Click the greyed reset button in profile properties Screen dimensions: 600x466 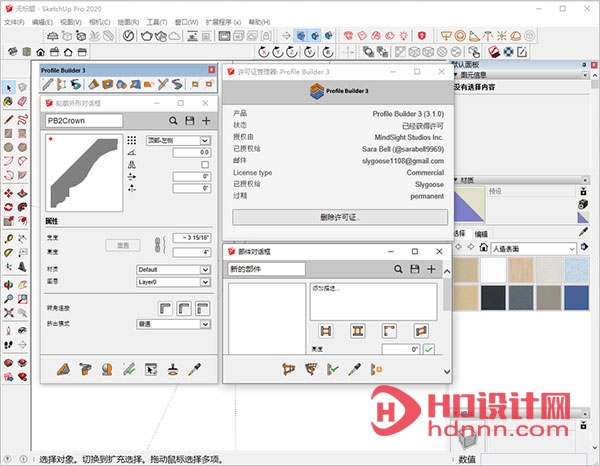[123, 245]
